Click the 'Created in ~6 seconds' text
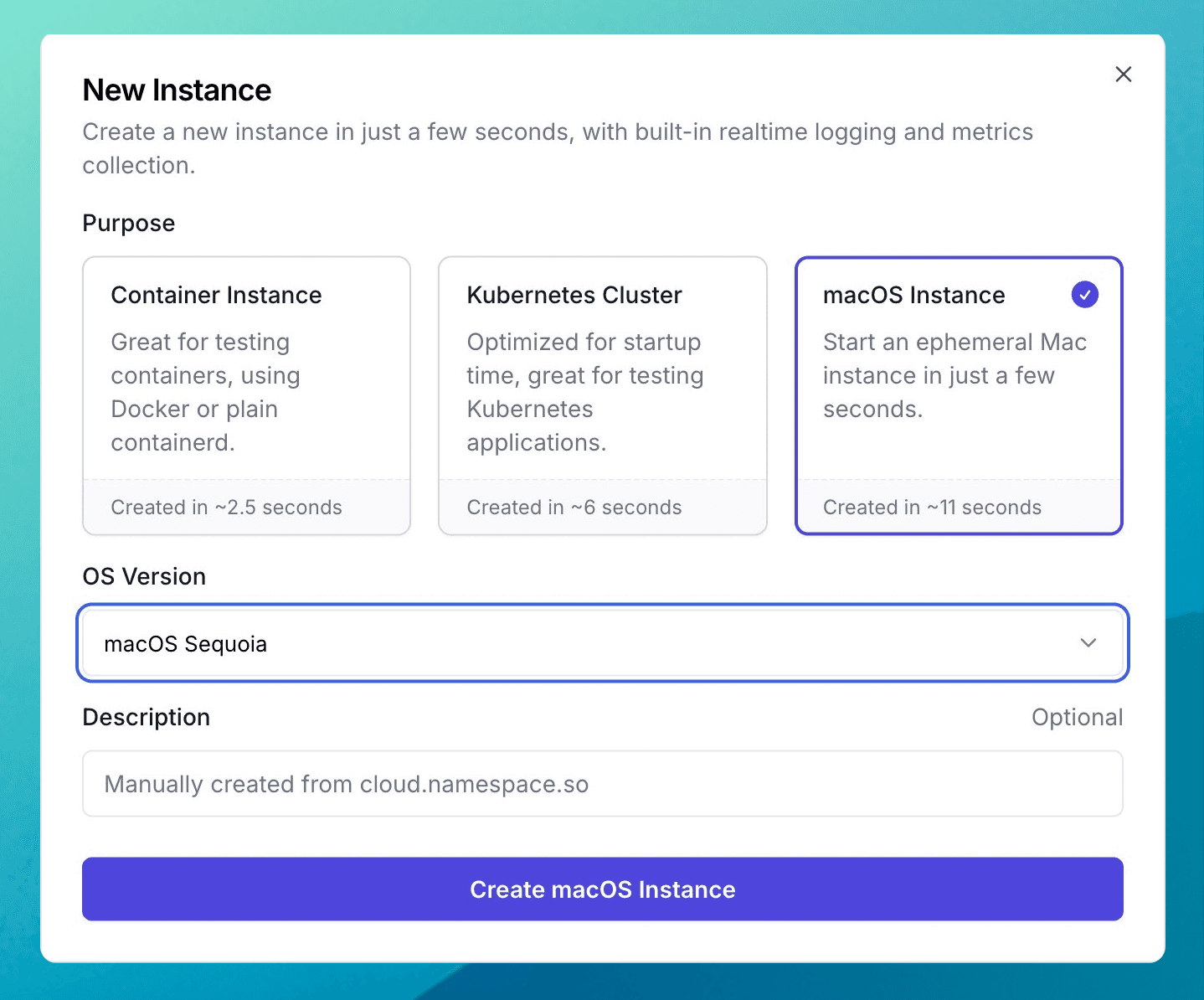The width and height of the screenshot is (1204, 1000). (x=574, y=508)
